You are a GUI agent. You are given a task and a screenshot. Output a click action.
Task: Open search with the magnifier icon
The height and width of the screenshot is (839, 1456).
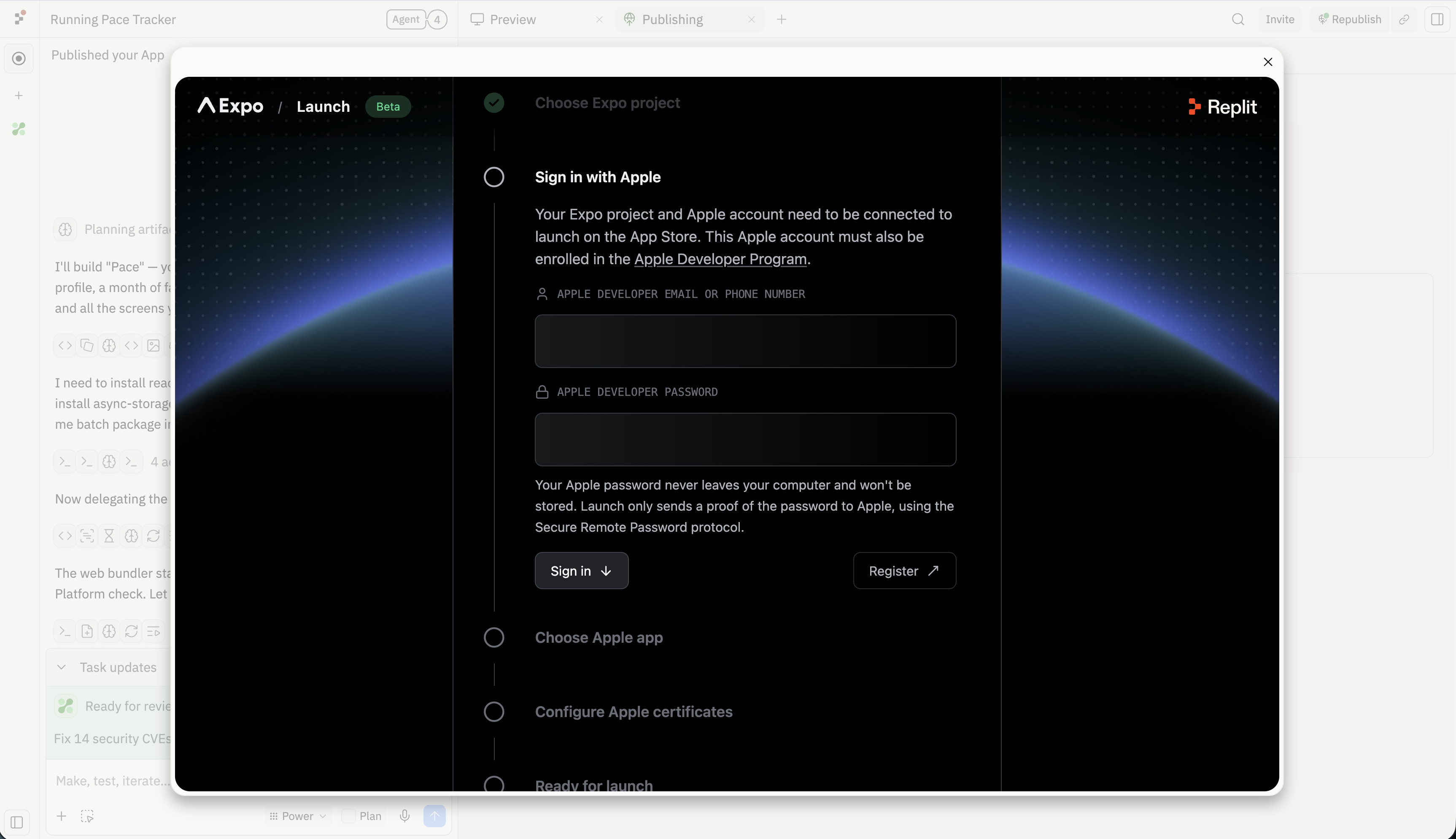[x=1238, y=19]
